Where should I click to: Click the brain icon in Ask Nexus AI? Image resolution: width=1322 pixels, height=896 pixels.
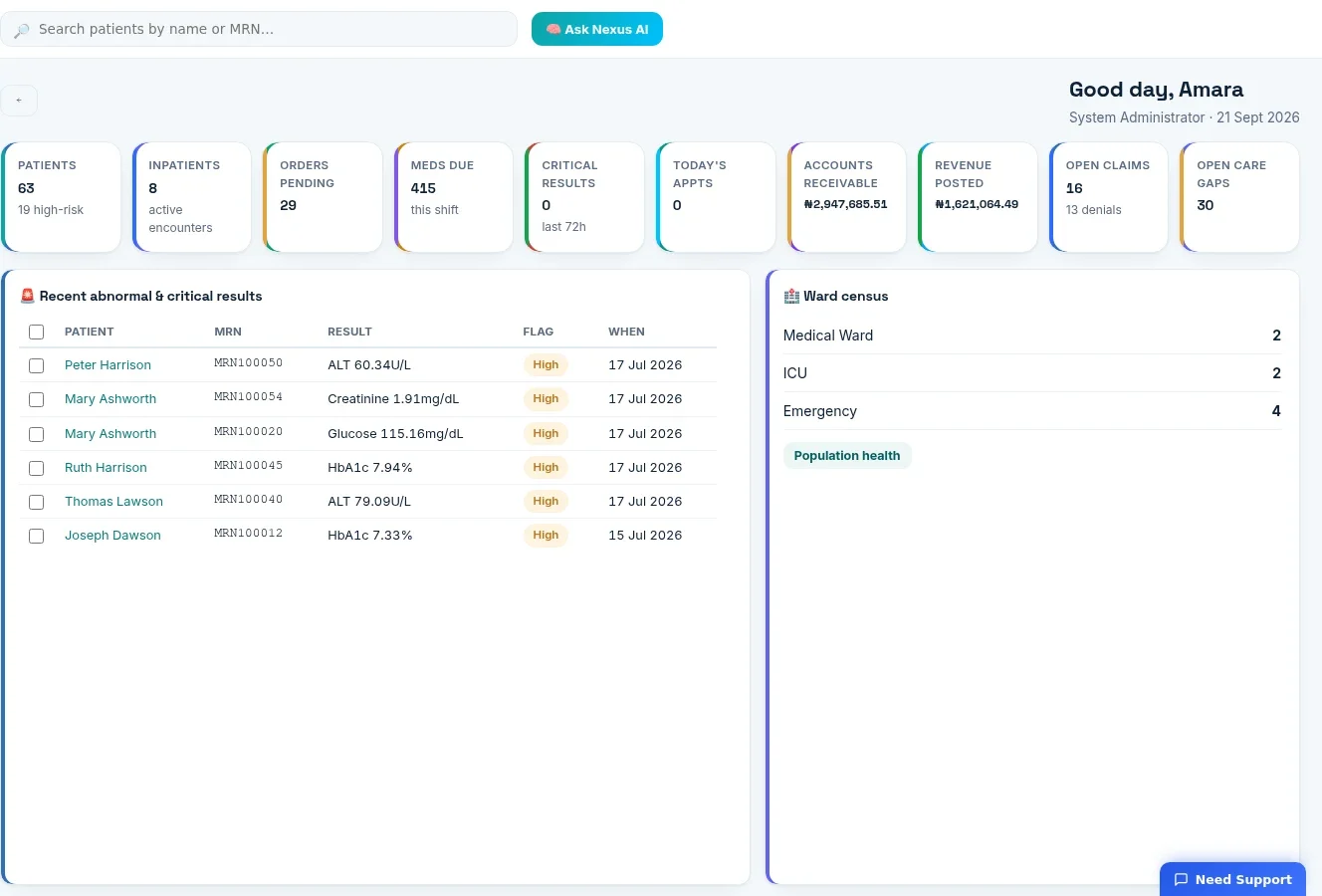pyautogui.click(x=553, y=30)
